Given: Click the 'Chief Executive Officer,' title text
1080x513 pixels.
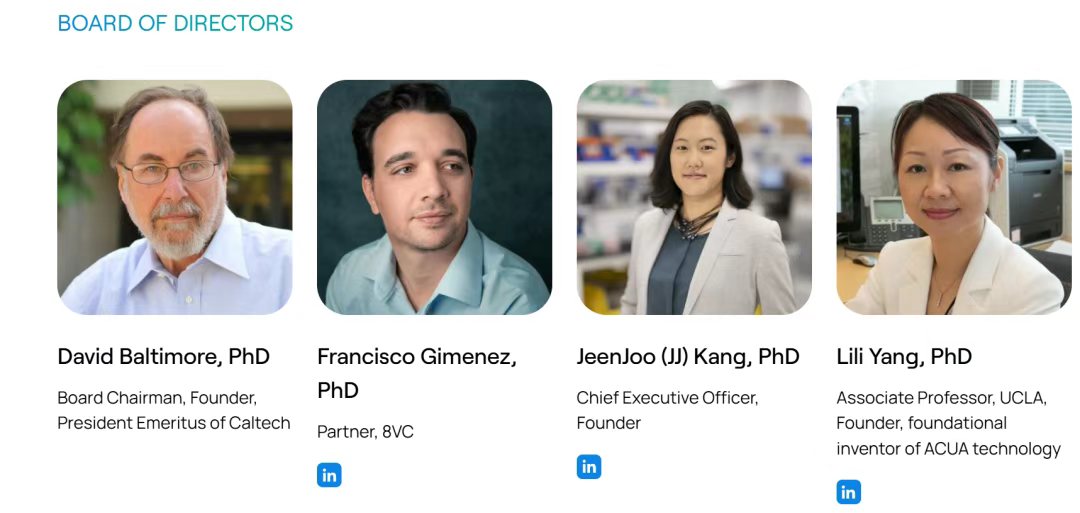Looking at the screenshot, I should click(667, 398).
